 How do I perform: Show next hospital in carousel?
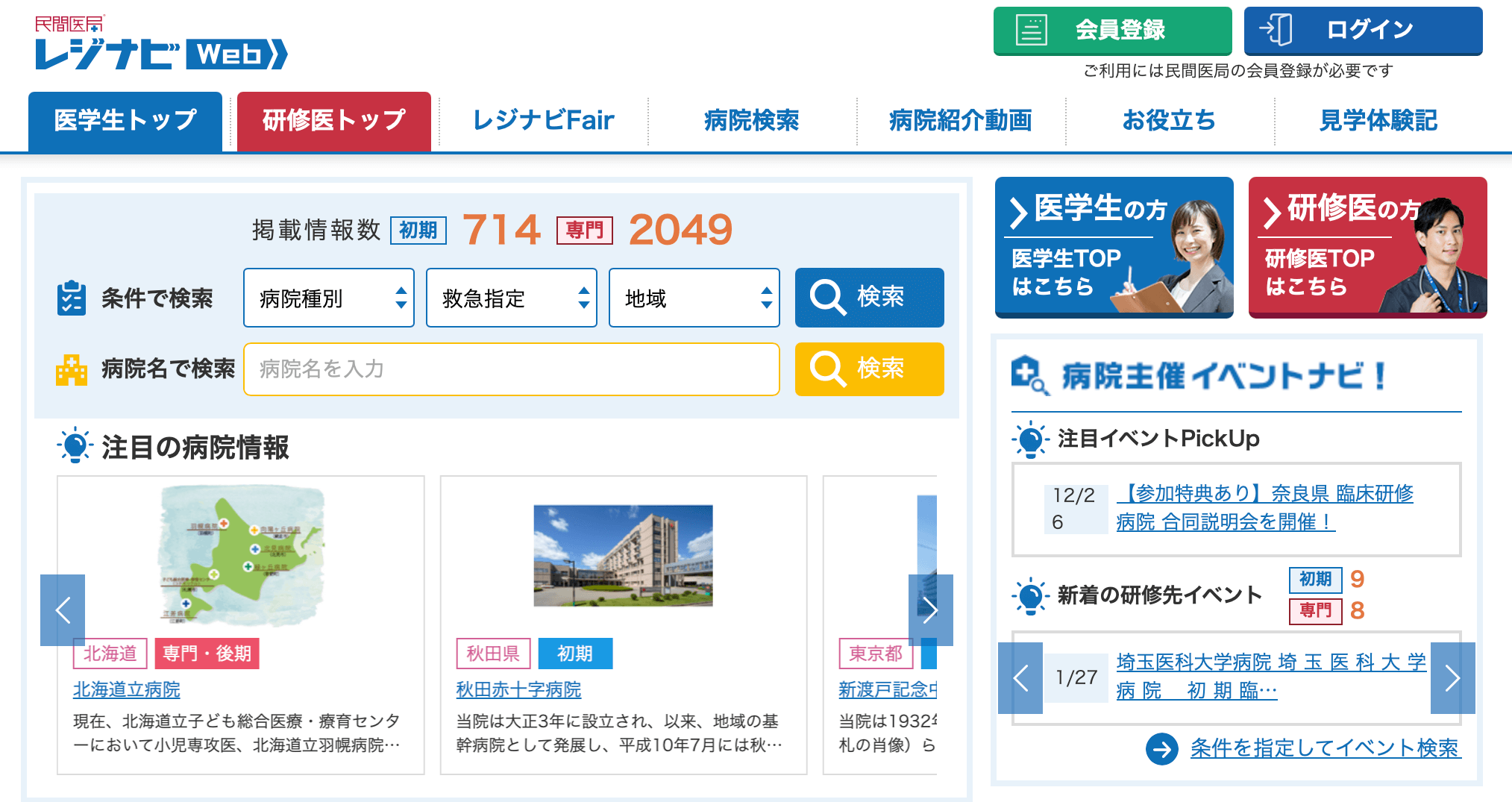click(930, 610)
